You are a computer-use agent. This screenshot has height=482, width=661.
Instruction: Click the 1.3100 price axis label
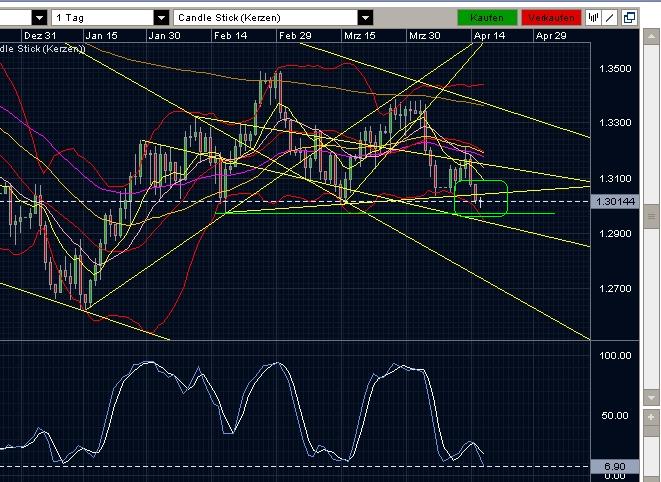pos(615,179)
